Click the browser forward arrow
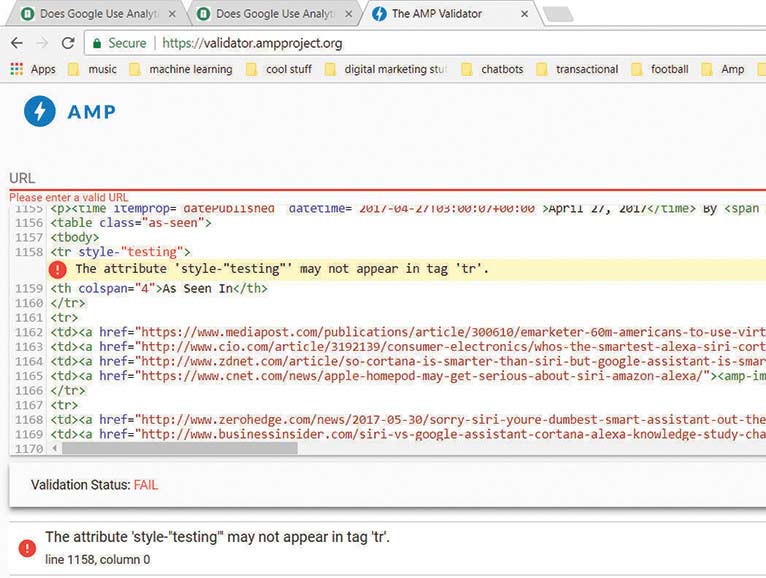This screenshot has height=578, width=766. [x=42, y=43]
